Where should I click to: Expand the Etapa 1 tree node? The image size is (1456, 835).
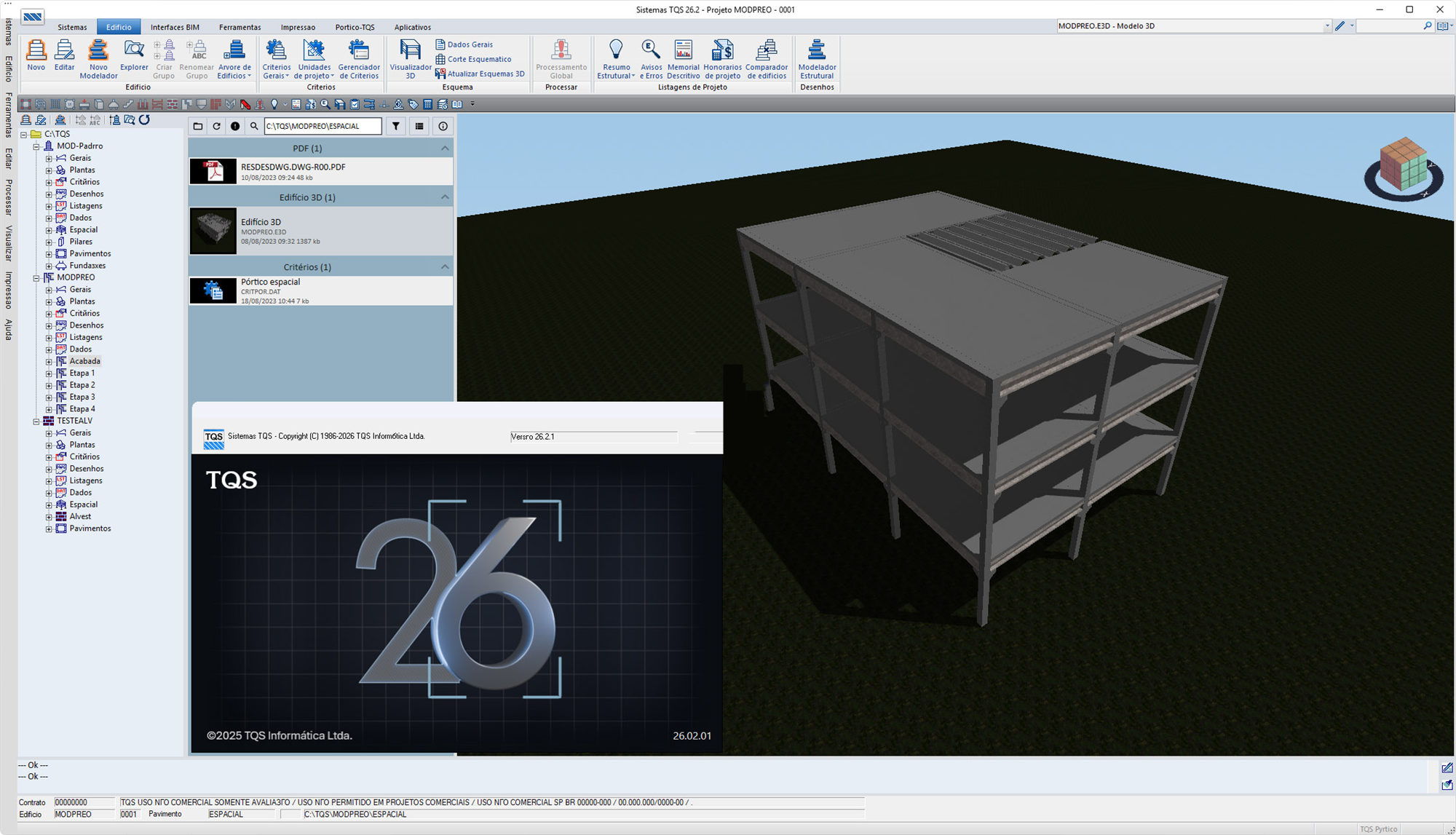tap(49, 373)
